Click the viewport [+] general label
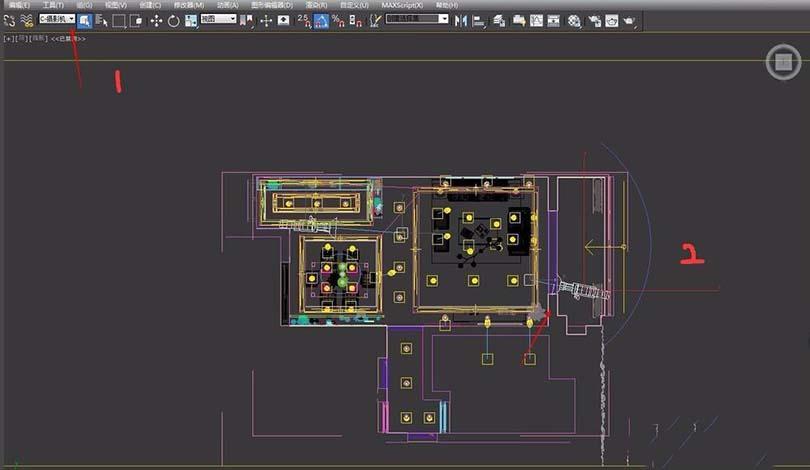810x470 pixels. 8,39
